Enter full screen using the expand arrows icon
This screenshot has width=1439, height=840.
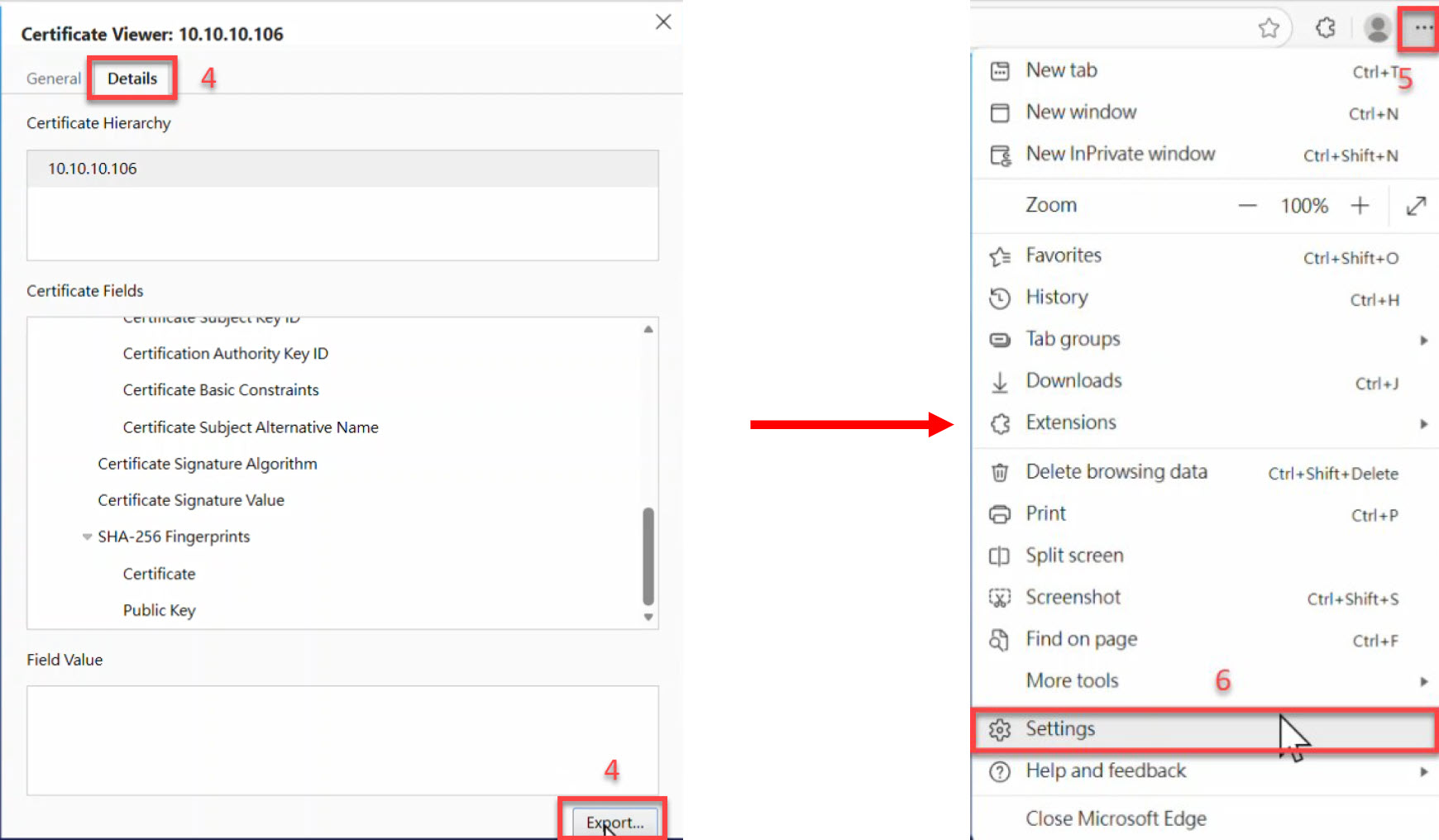[1416, 206]
